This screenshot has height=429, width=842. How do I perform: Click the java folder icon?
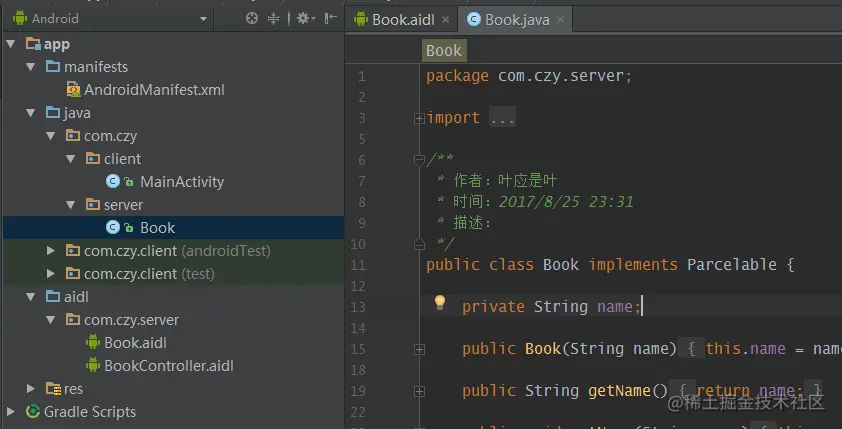tap(53, 113)
